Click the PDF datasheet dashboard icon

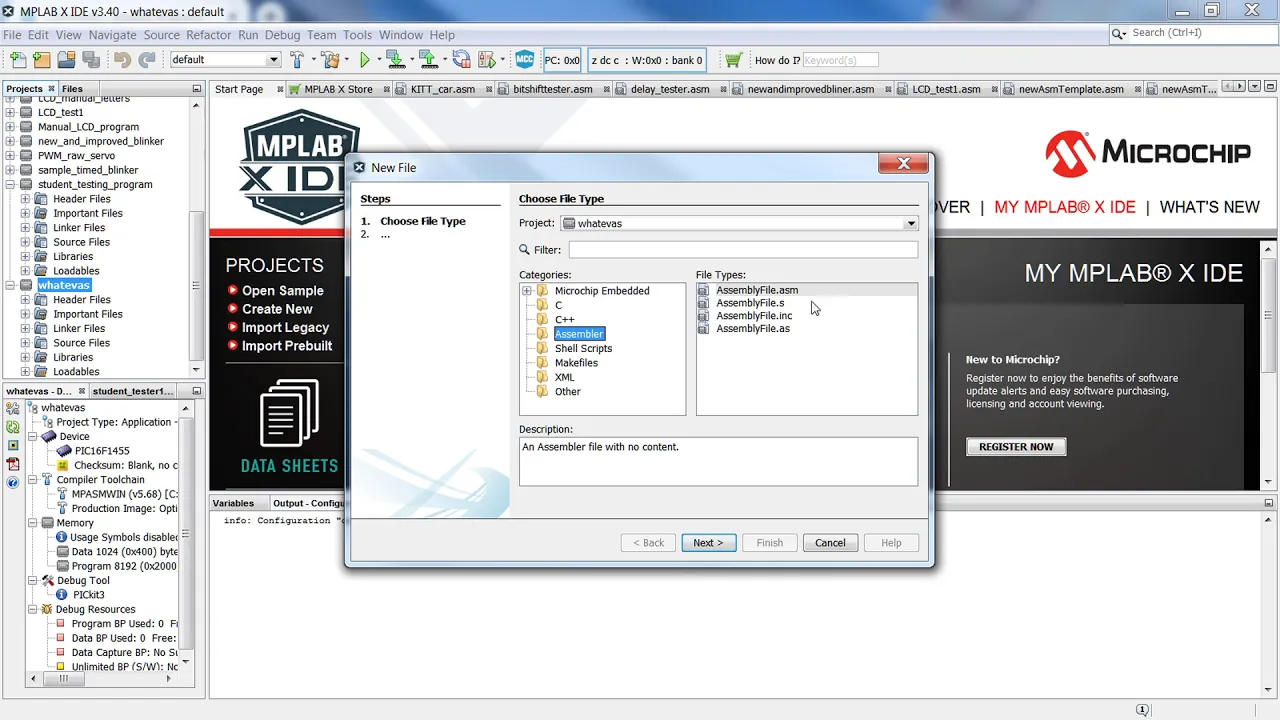(x=13, y=464)
